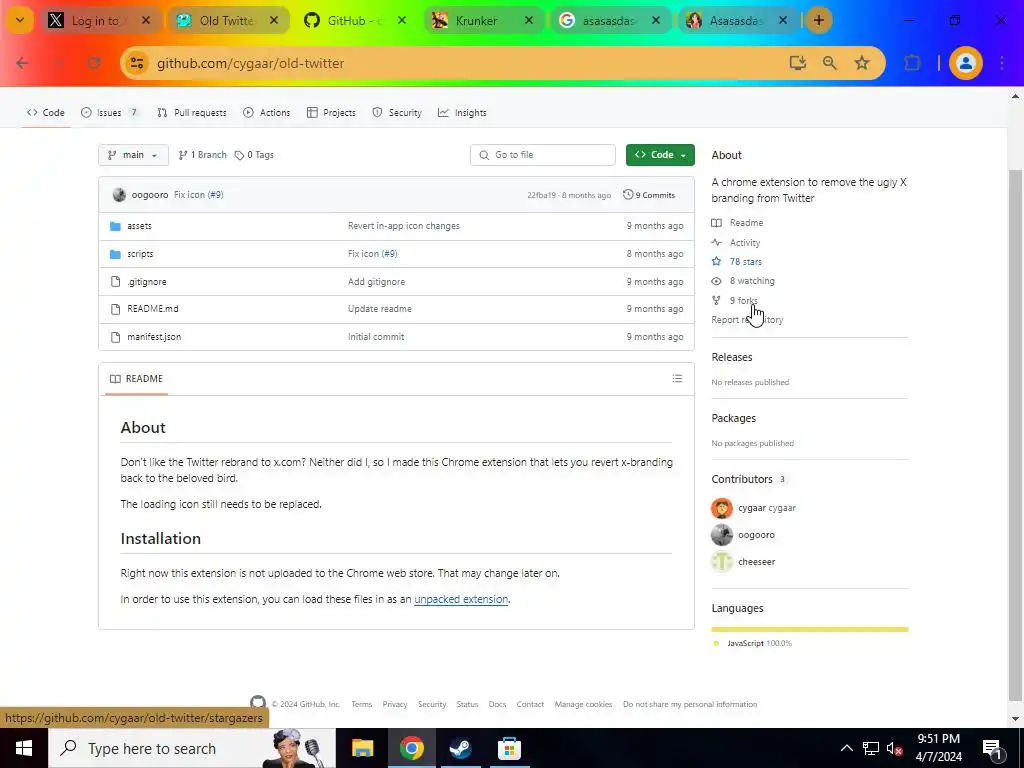Open oogooro's contributor profile in sidebar
Image resolution: width=1024 pixels, height=768 pixels.
tap(756, 535)
